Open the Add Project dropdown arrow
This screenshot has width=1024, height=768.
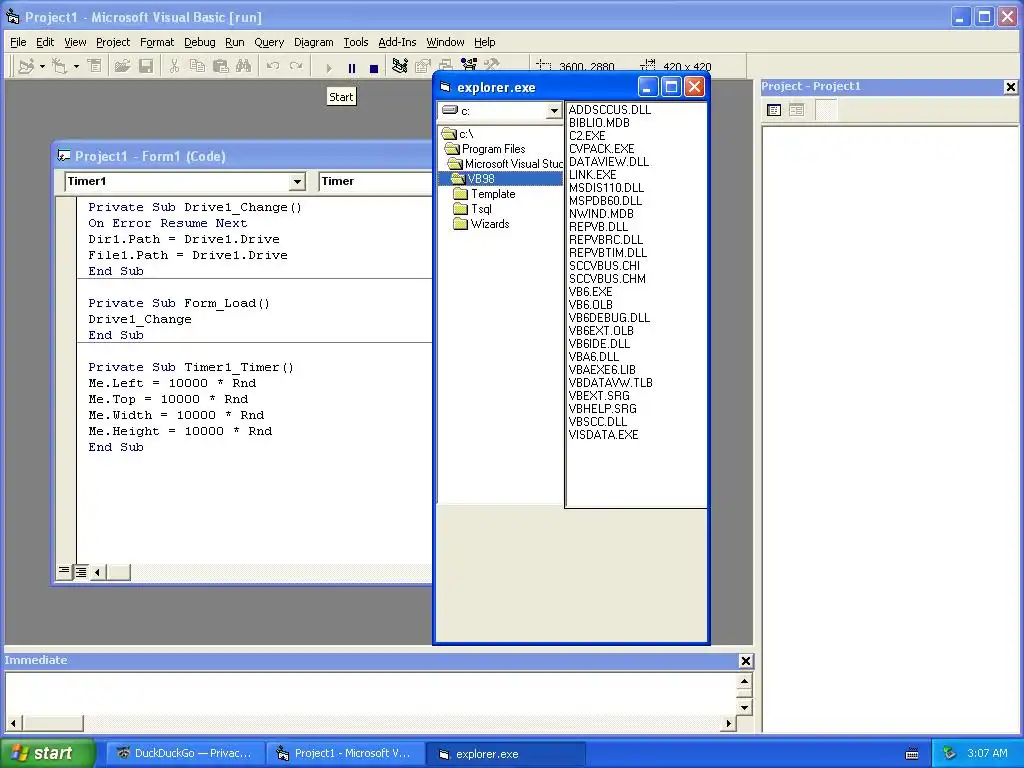42,66
